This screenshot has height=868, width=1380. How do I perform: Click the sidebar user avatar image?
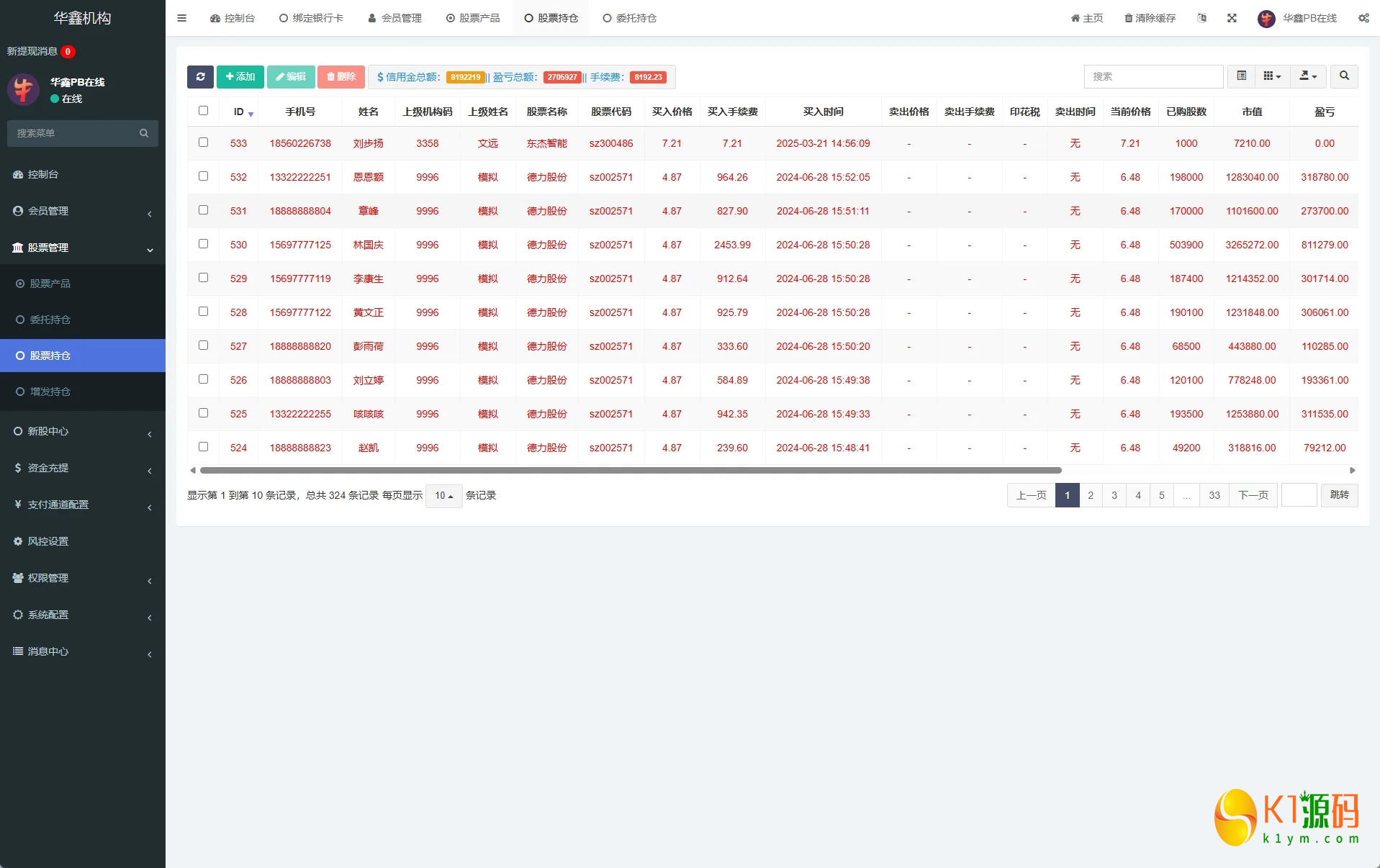click(x=23, y=90)
